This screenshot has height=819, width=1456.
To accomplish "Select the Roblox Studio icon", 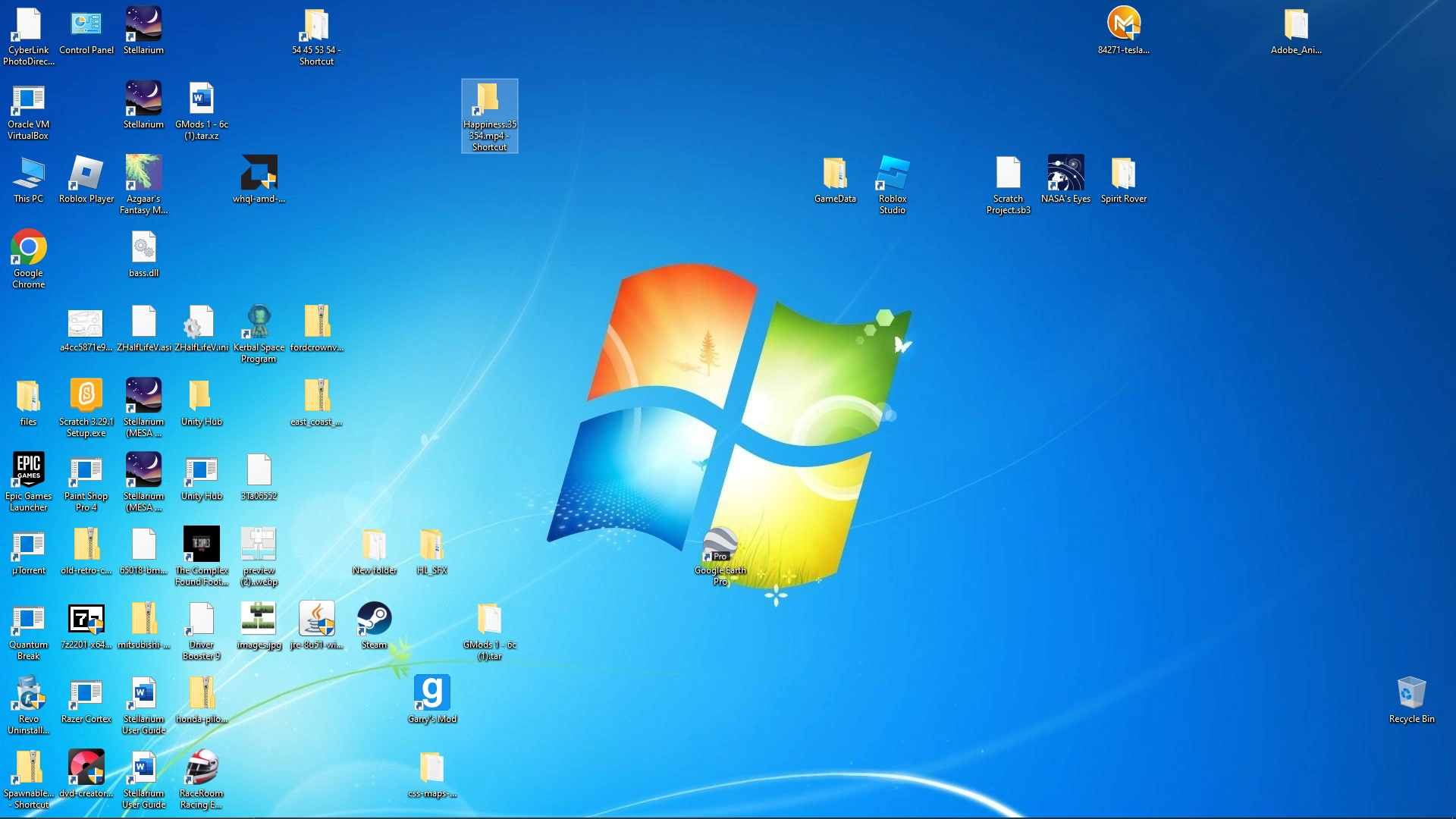I will point(893,174).
